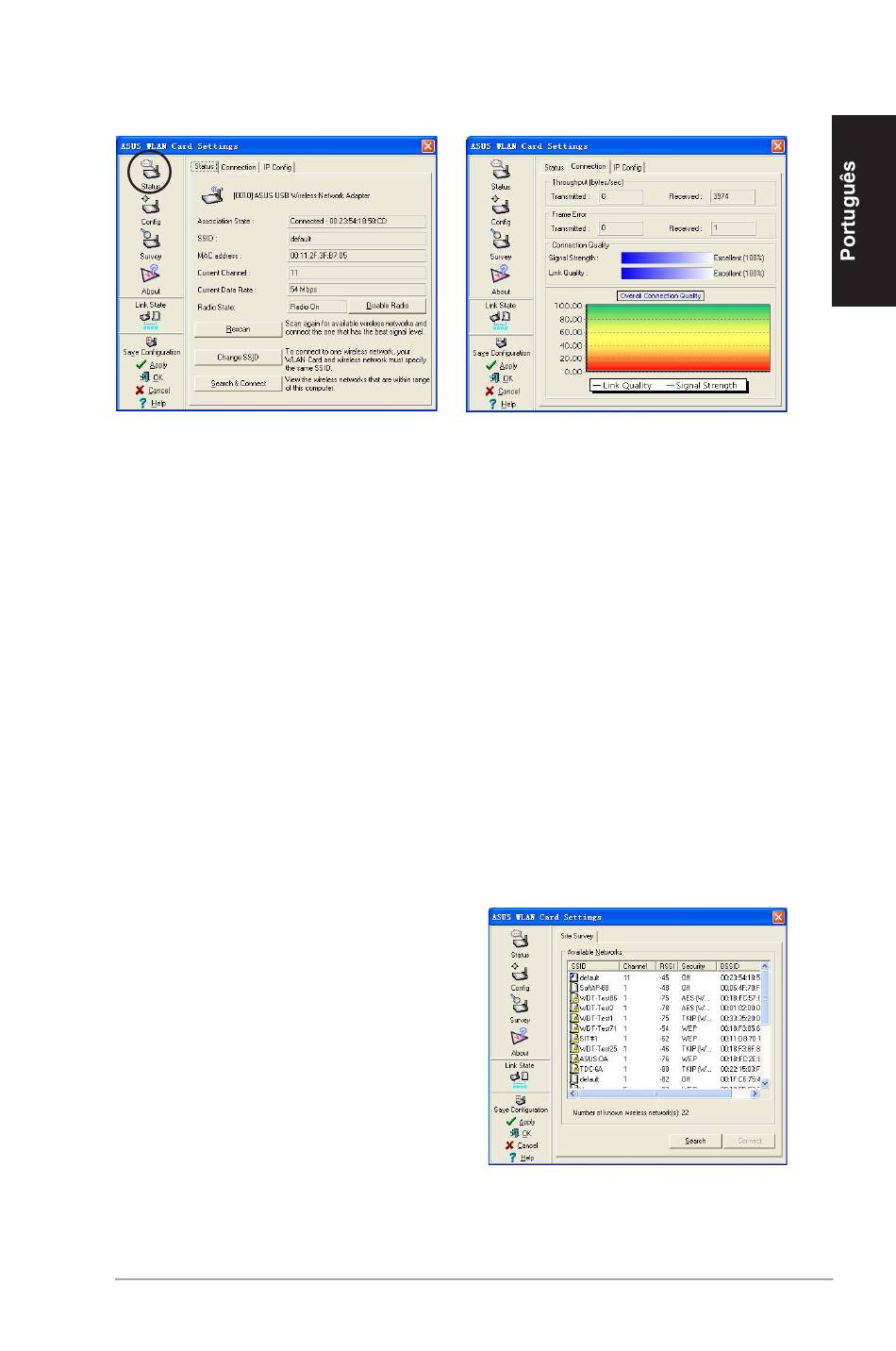Viewport: 896px width, 1351px height.
Task: Click the OK item in the Status window
Action: point(151,377)
